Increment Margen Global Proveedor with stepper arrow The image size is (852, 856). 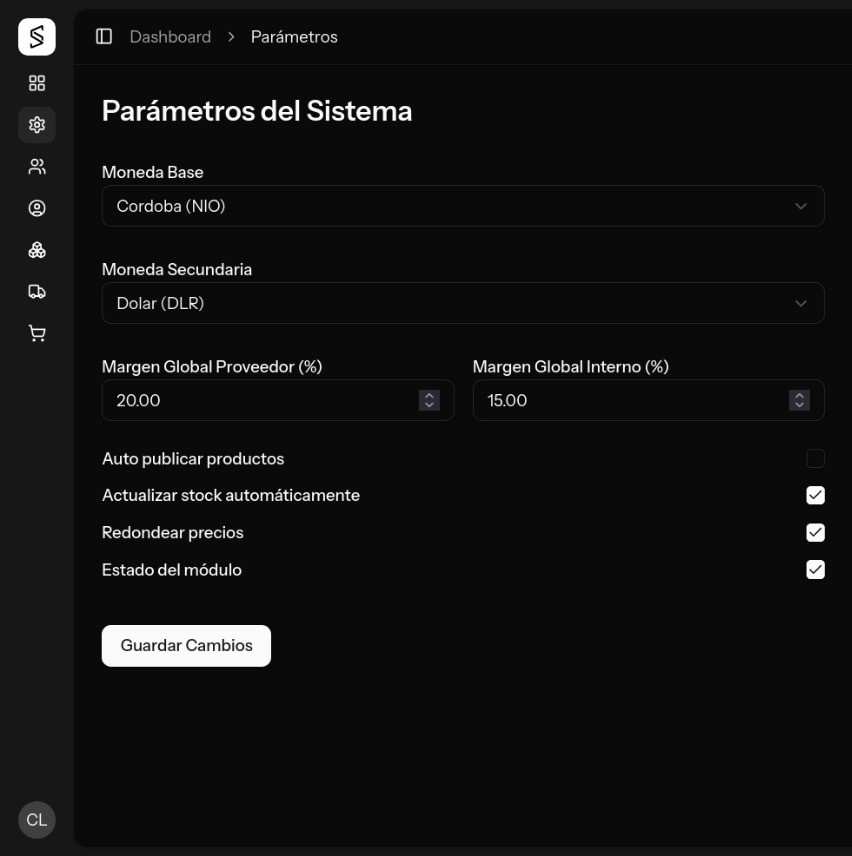[428, 394]
